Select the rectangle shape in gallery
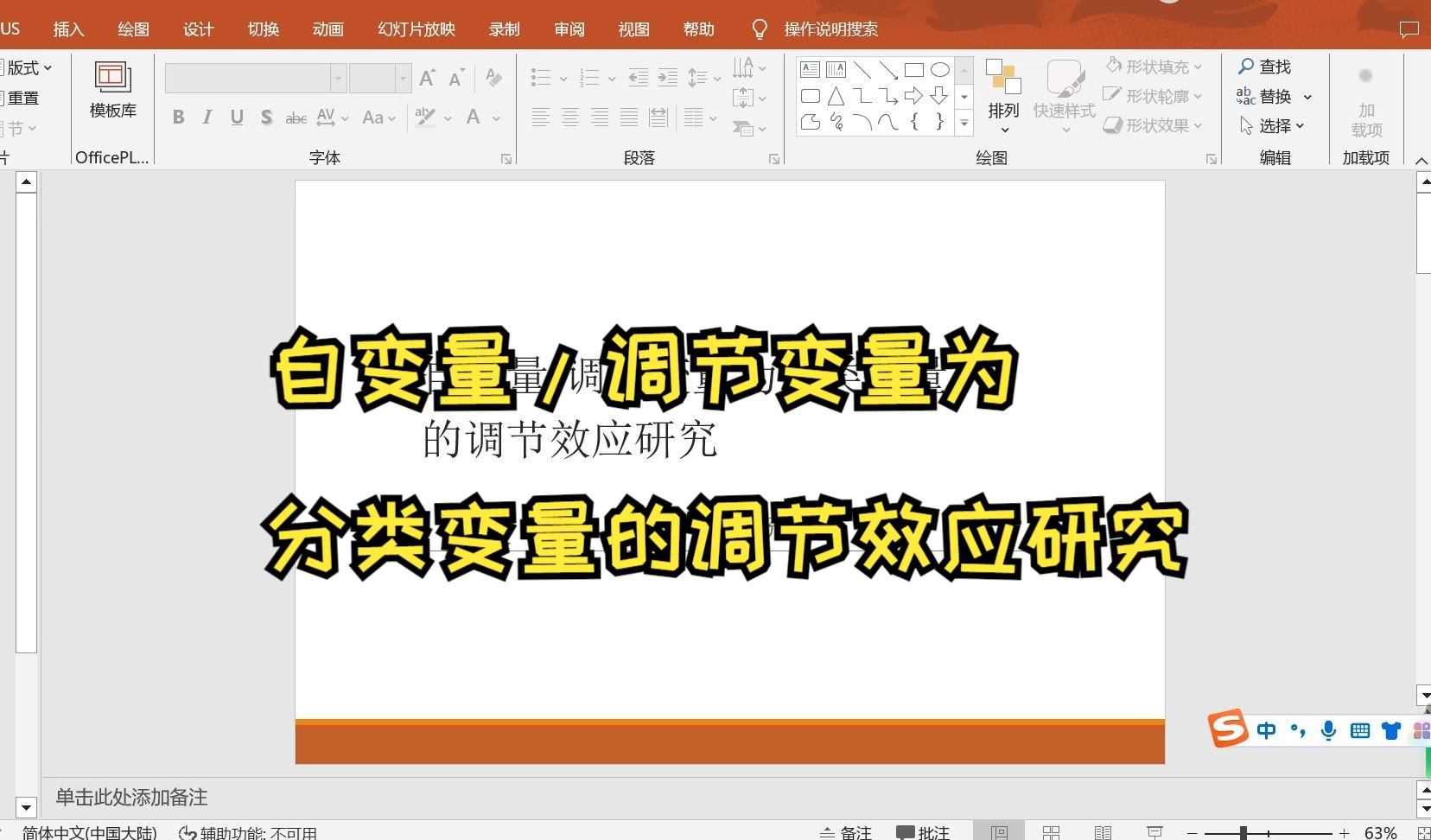The width and height of the screenshot is (1431, 840). point(914,70)
